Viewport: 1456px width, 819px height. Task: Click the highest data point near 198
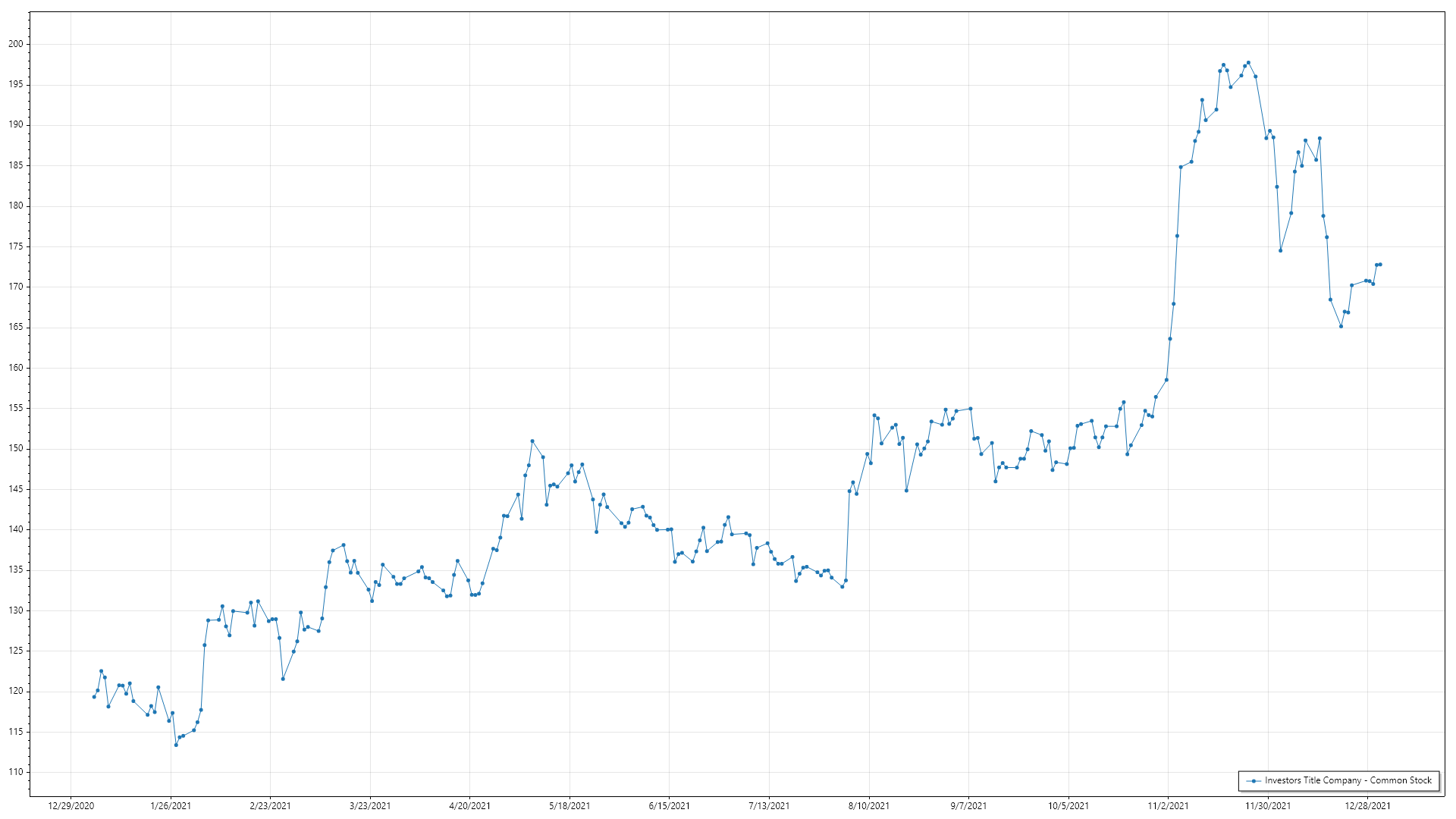1248,62
